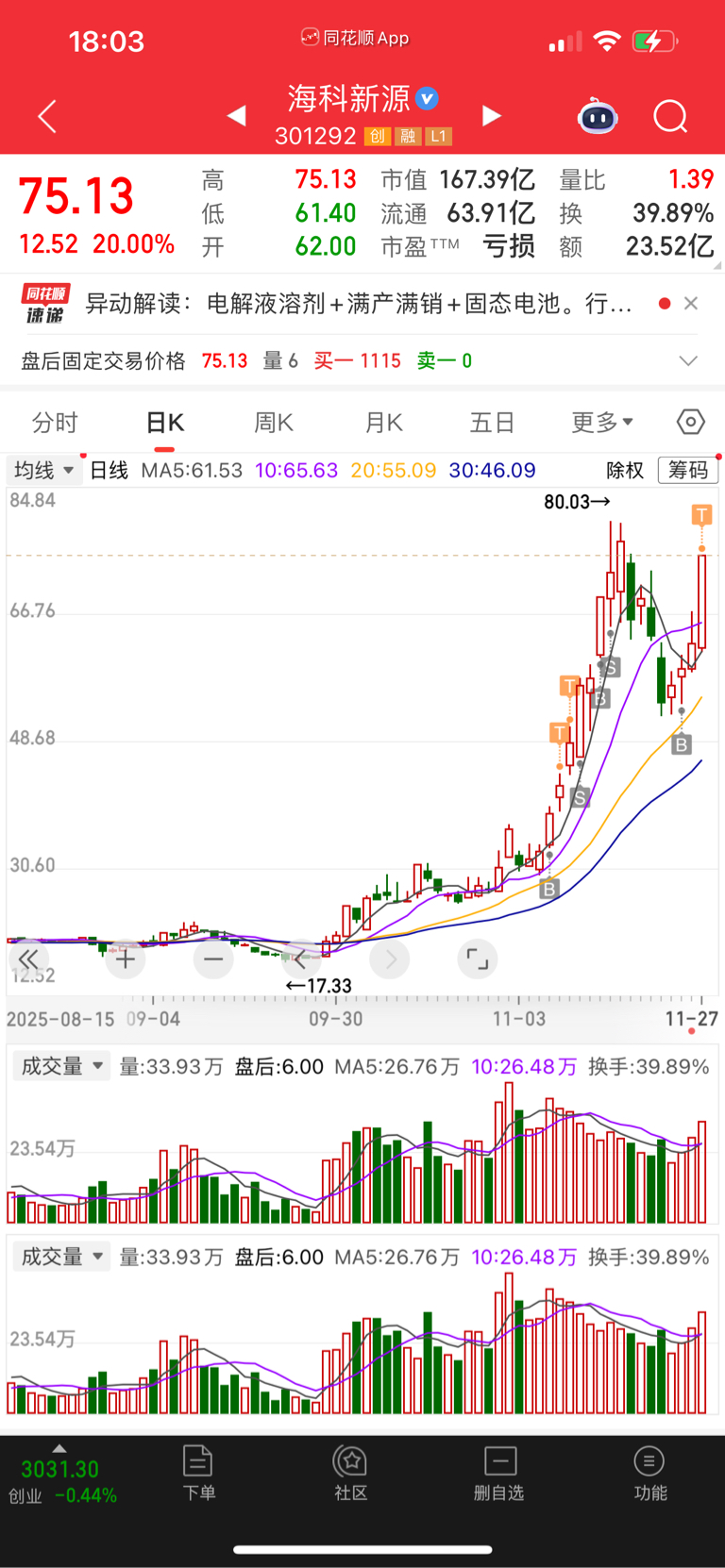Screen dimensions: 725x1568
Task: Open the 筹码 chip distribution button
Action: pos(687,470)
